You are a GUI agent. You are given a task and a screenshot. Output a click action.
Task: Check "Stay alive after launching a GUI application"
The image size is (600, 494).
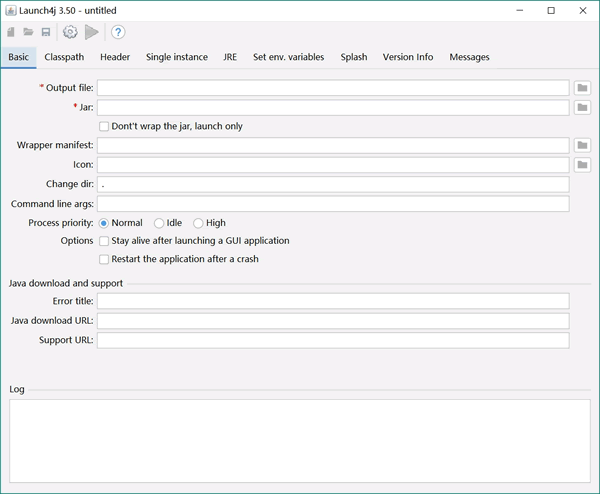[x=104, y=241]
